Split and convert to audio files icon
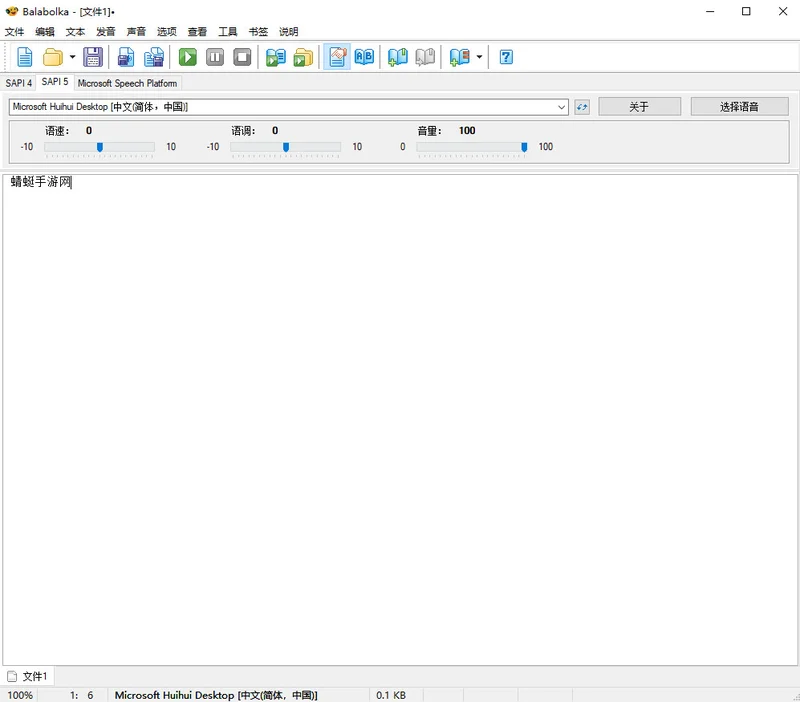 [154, 57]
